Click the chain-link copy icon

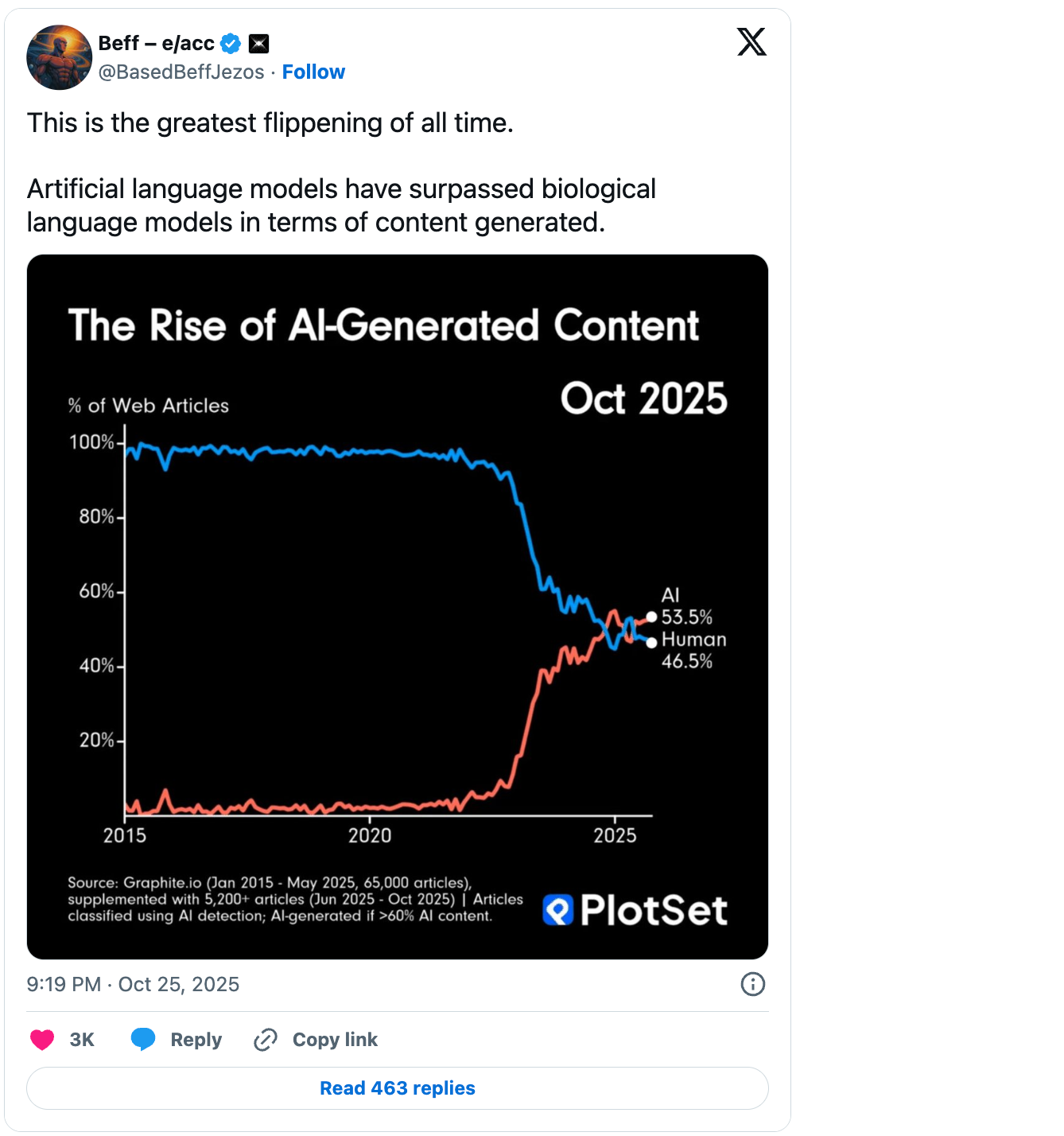coord(265,1040)
